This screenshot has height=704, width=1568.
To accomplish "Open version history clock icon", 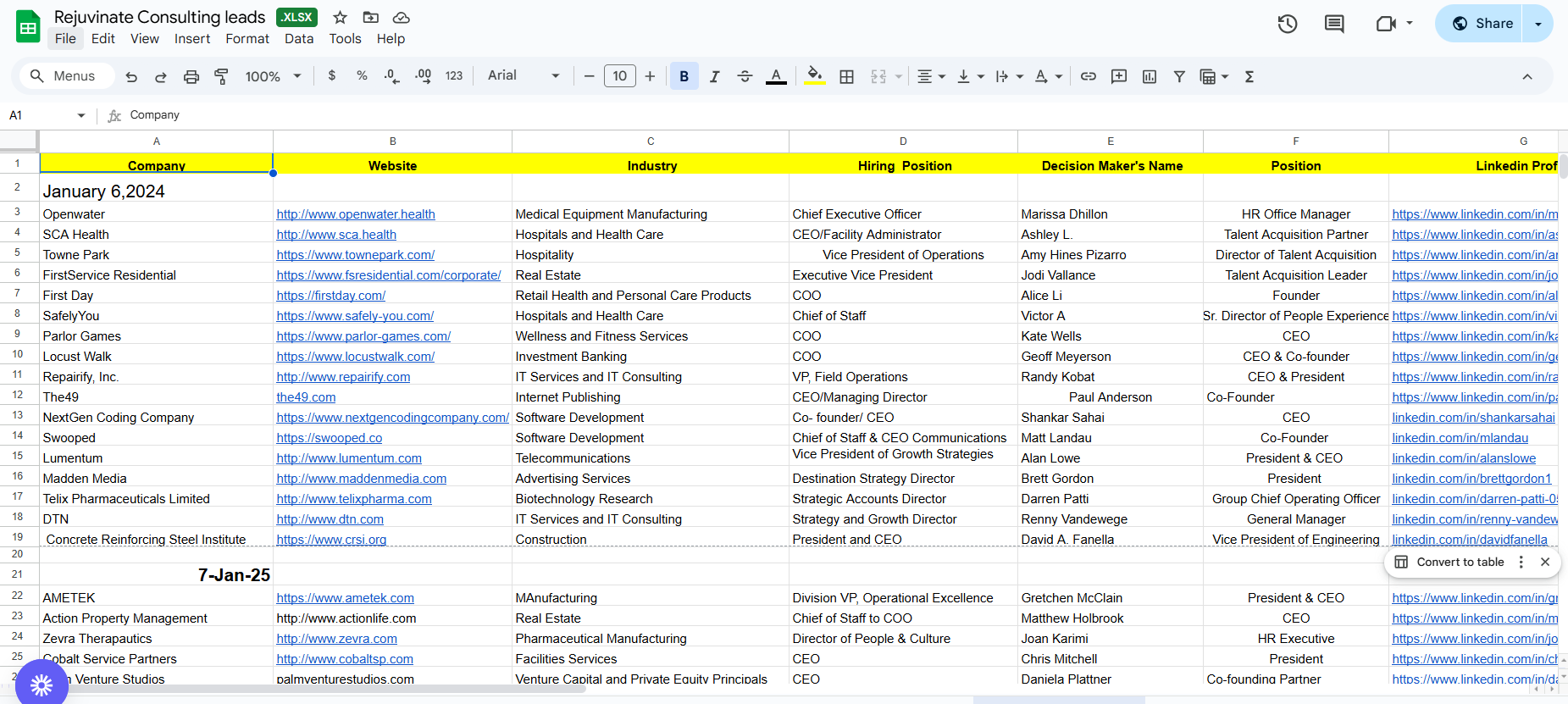I will coord(1287,24).
